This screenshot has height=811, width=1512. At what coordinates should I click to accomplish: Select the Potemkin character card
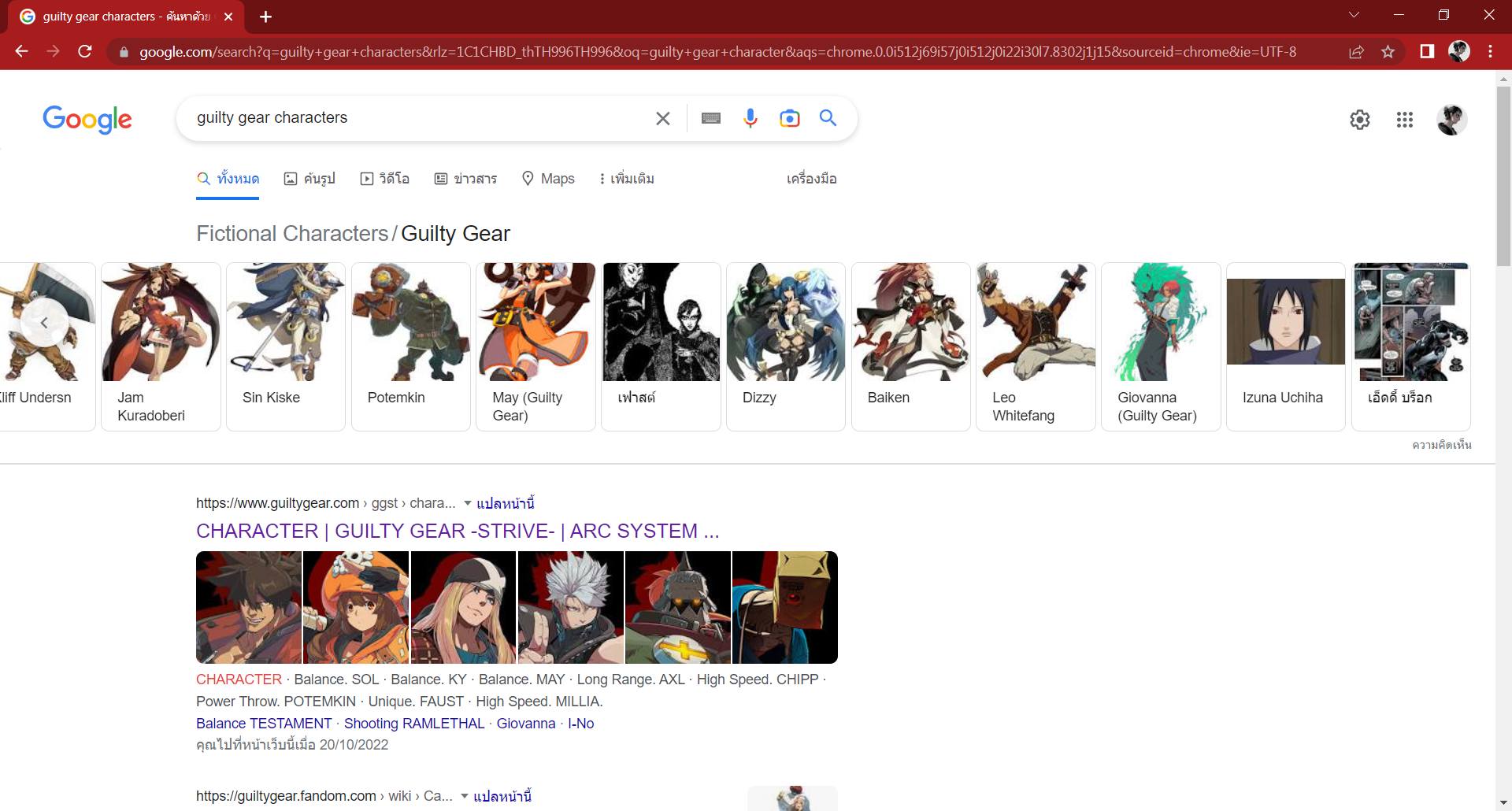(x=411, y=346)
